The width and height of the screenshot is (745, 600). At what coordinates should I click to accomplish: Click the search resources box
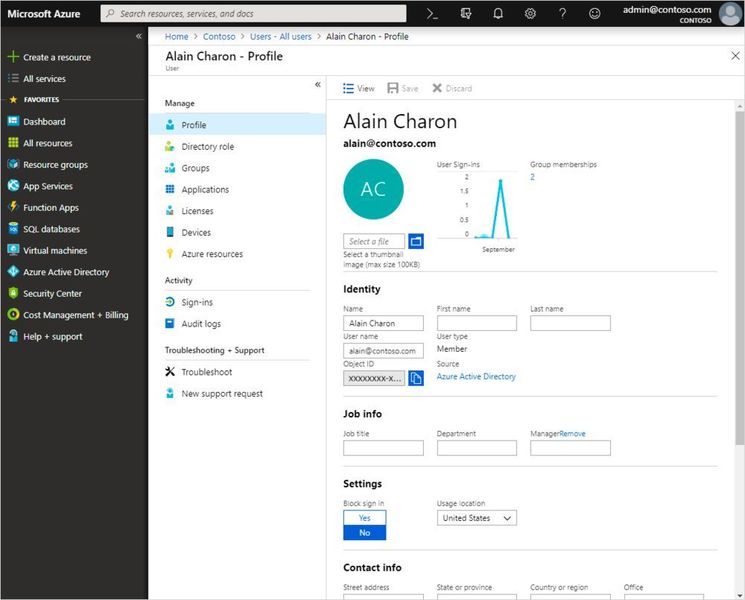pyautogui.click(x=253, y=14)
